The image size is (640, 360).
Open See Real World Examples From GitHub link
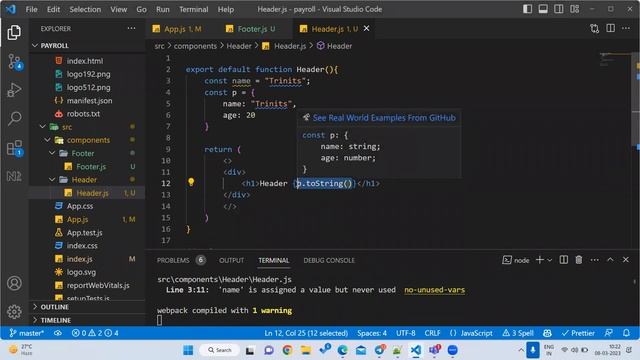pos(384,118)
